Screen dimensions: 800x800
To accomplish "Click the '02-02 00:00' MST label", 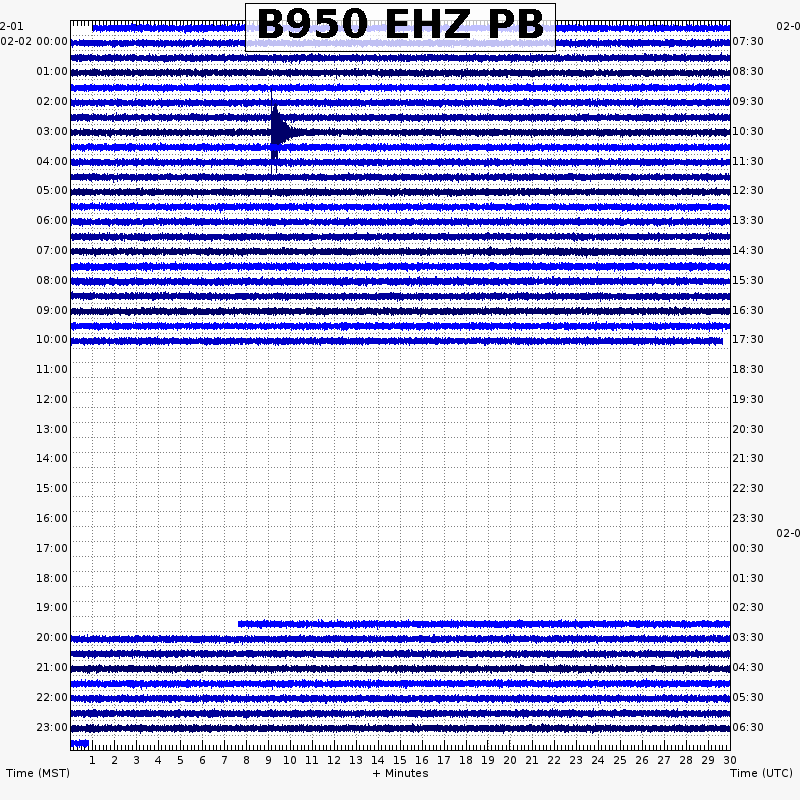I will pos(34,41).
